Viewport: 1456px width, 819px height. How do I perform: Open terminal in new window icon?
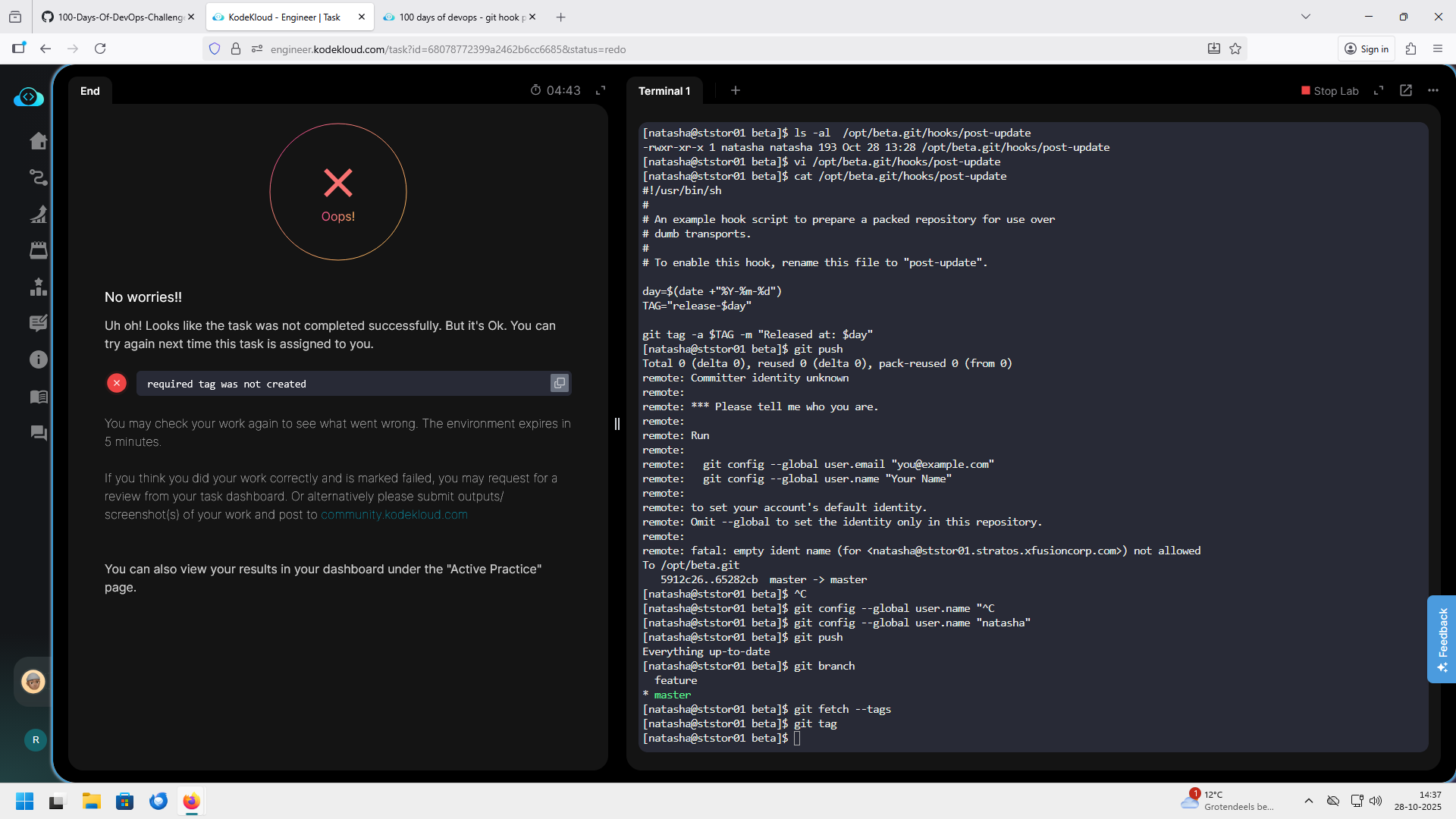(x=1406, y=90)
